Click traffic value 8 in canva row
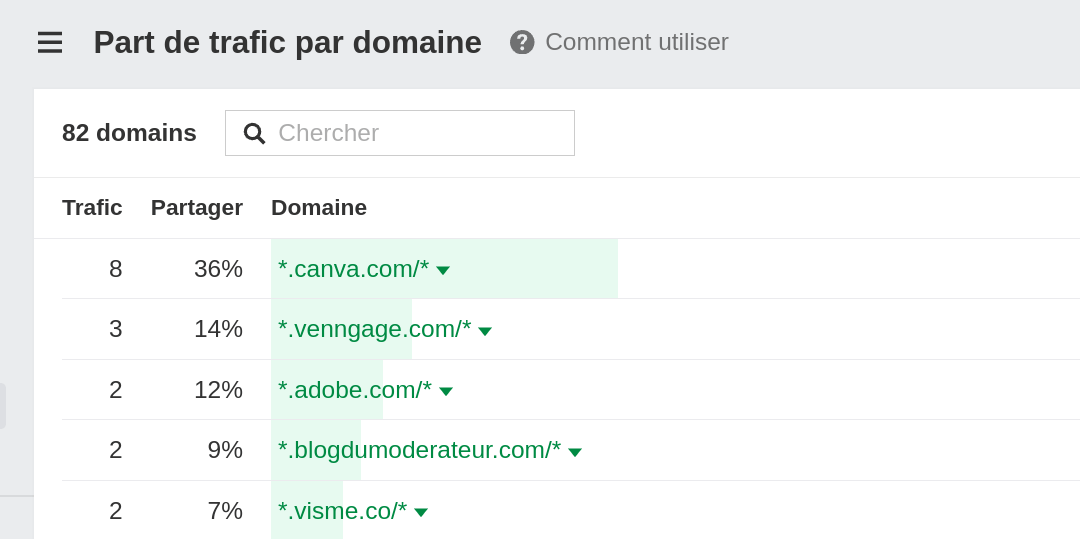1080x539 pixels. pos(116,268)
